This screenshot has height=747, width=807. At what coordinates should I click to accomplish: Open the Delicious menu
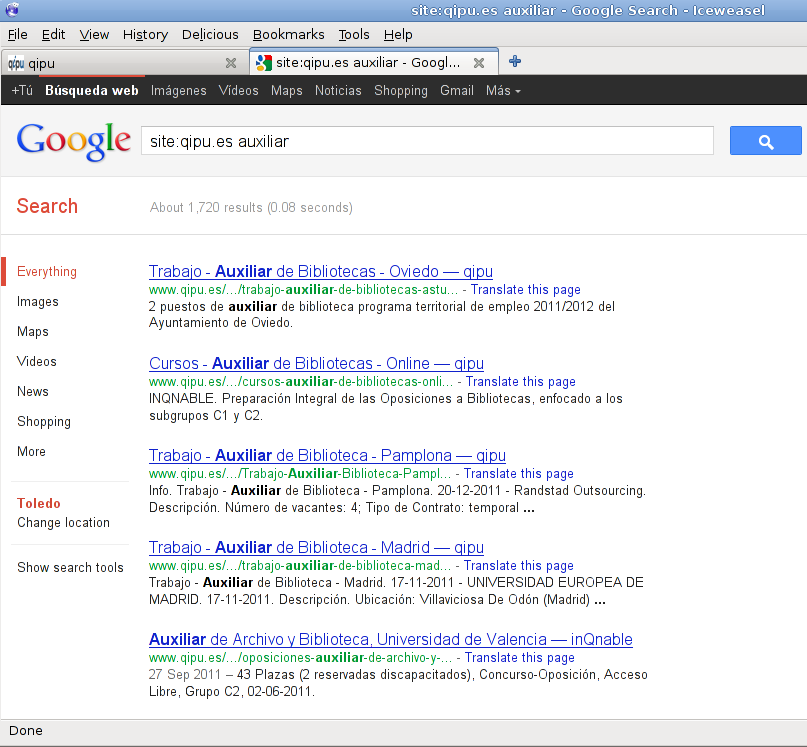210,34
